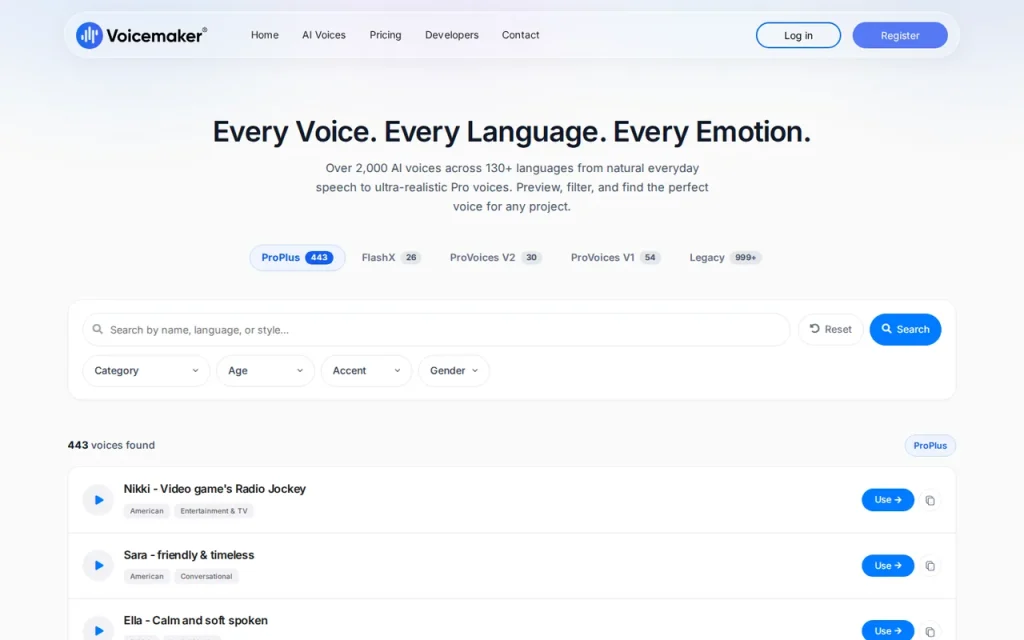Use the Sara voice
The height and width of the screenshot is (640, 1024).
point(888,566)
